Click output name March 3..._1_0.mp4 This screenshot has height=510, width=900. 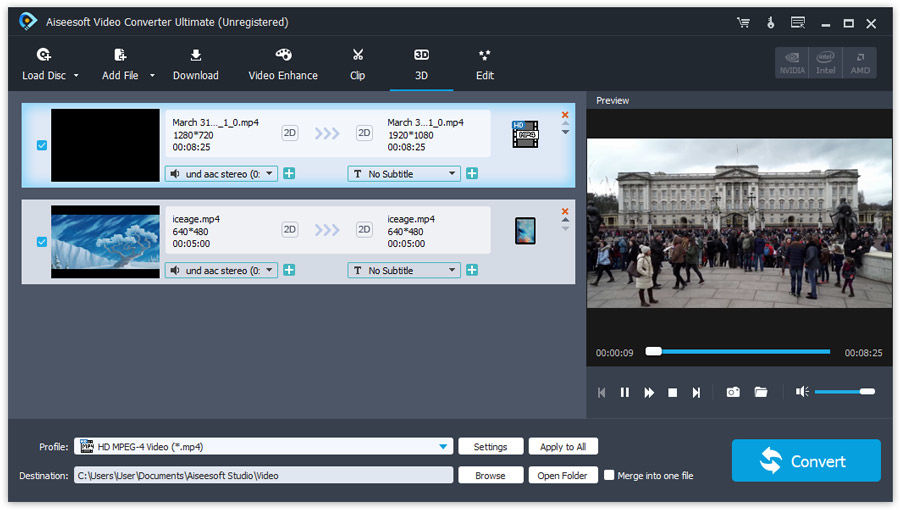coord(425,122)
